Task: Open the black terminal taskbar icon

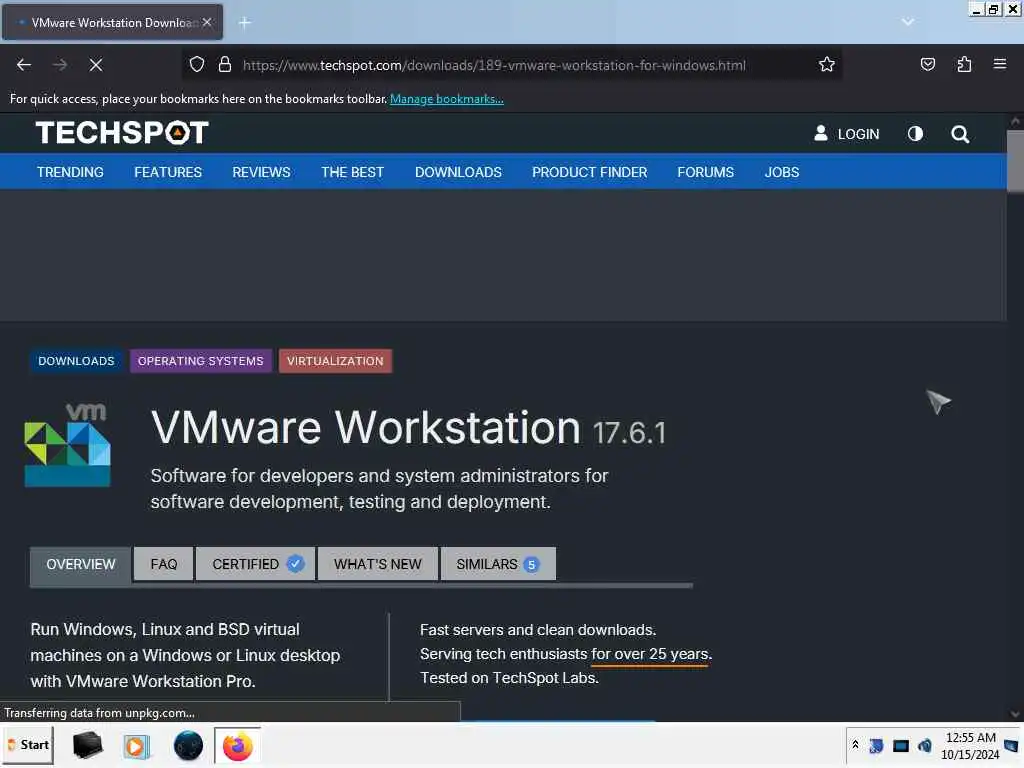Action: coord(87,745)
